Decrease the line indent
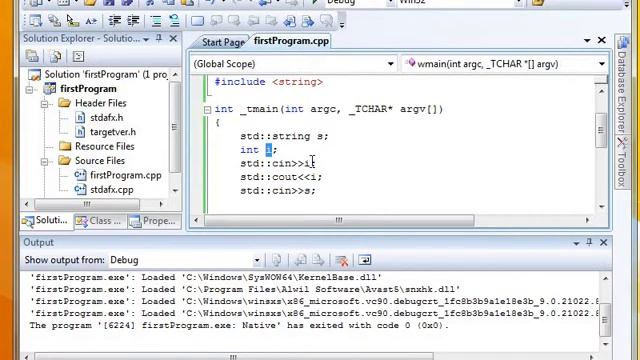The width and height of the screenshot is (640, 360). 115,21
